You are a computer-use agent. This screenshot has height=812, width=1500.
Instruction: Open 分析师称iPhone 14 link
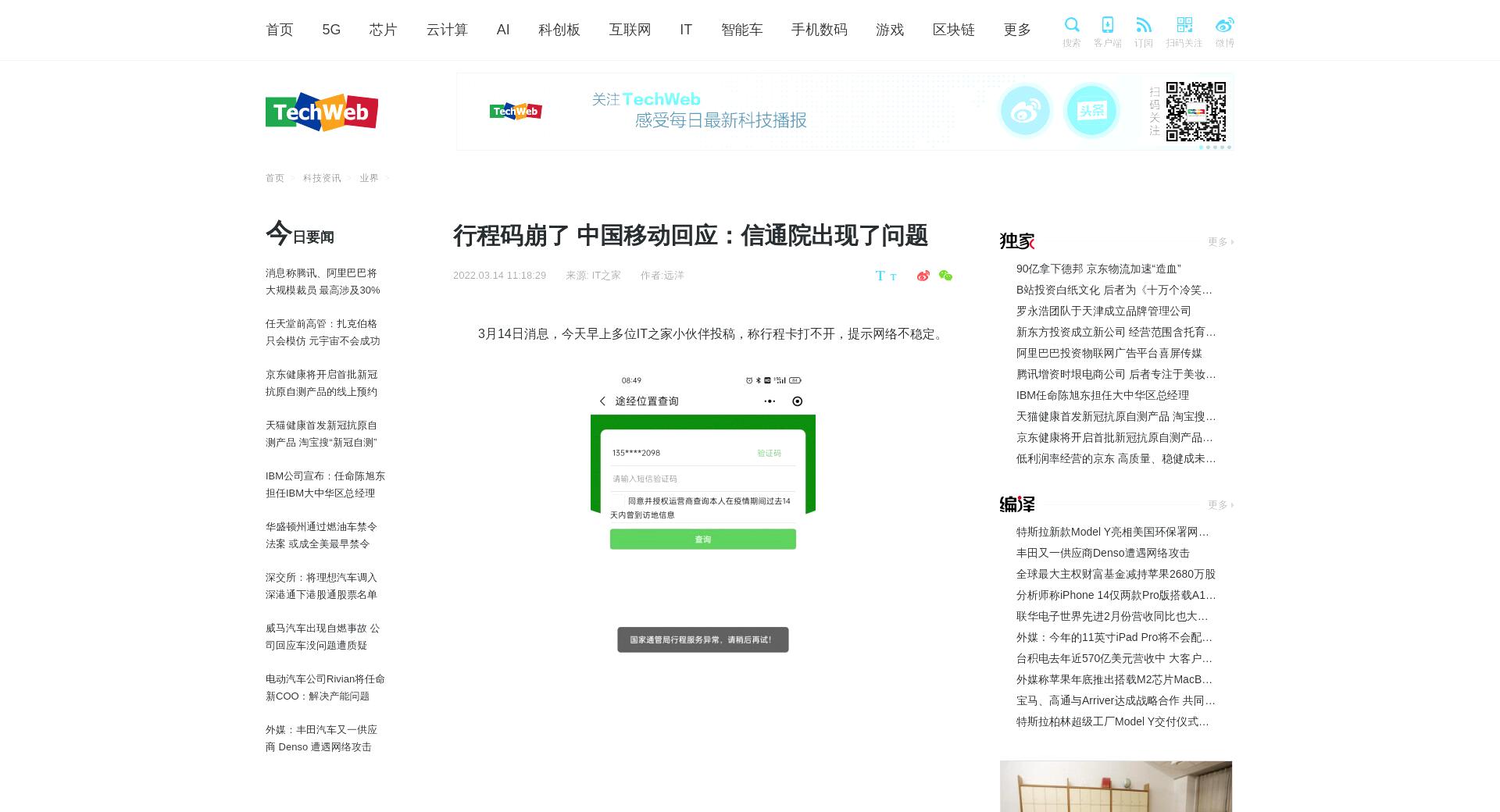pyautogui.click(x=1116, y=595)
